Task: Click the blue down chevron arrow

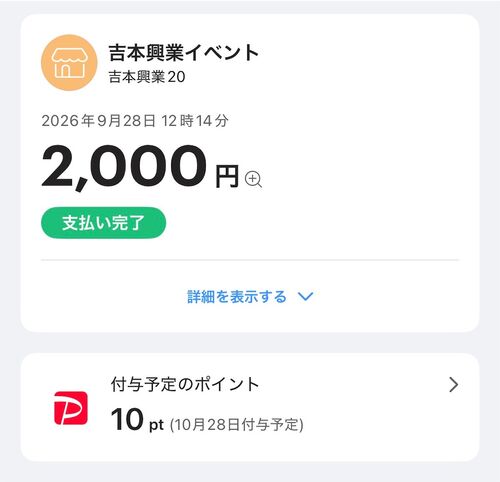Action: click(305, 296)
